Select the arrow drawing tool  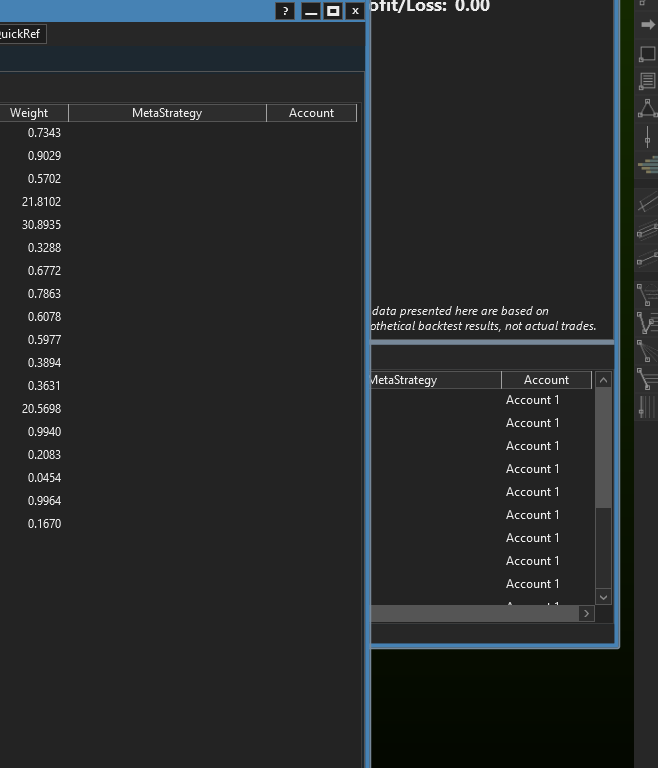point(647,25)
